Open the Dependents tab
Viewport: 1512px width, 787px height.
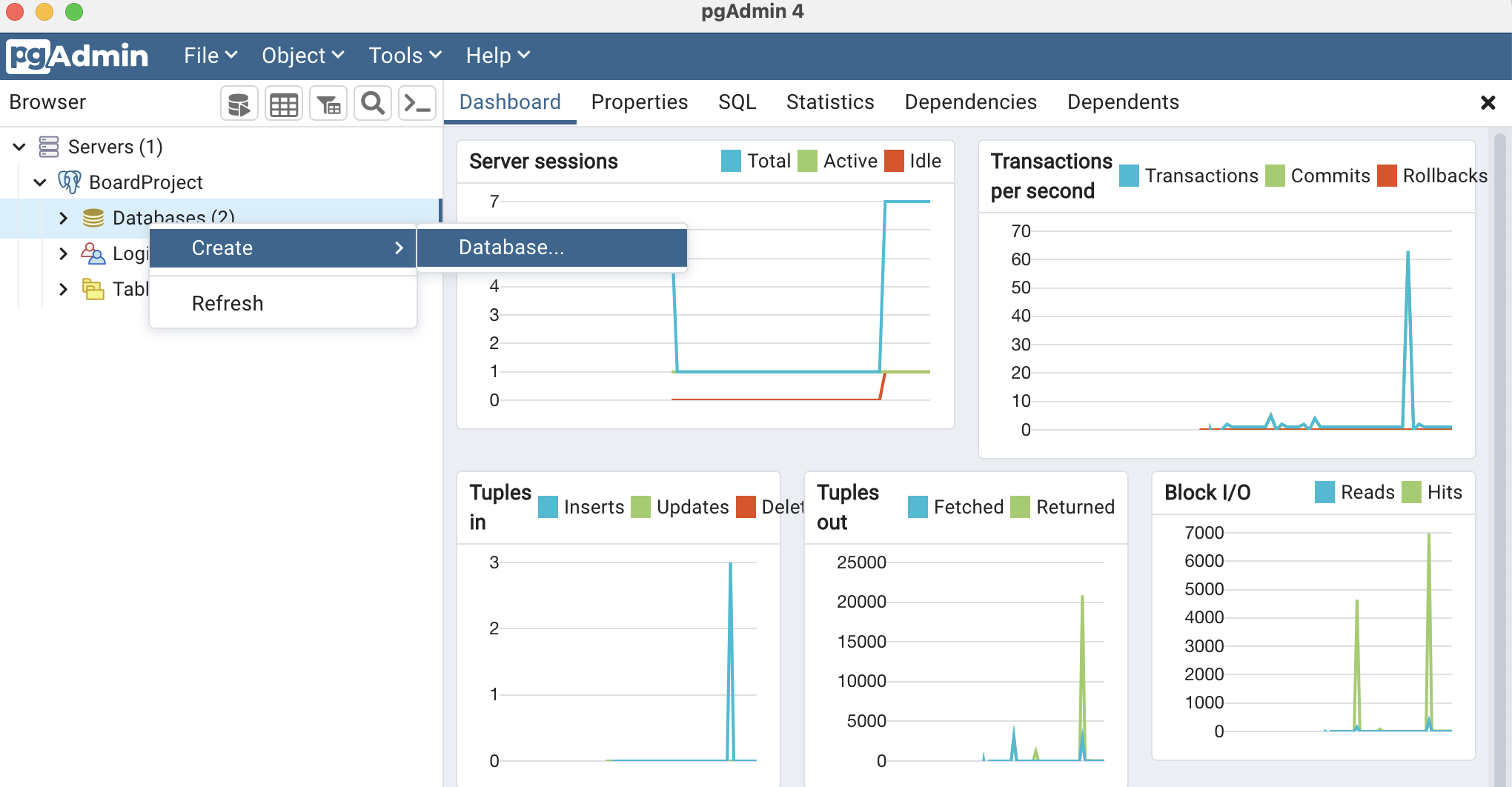1123,102
